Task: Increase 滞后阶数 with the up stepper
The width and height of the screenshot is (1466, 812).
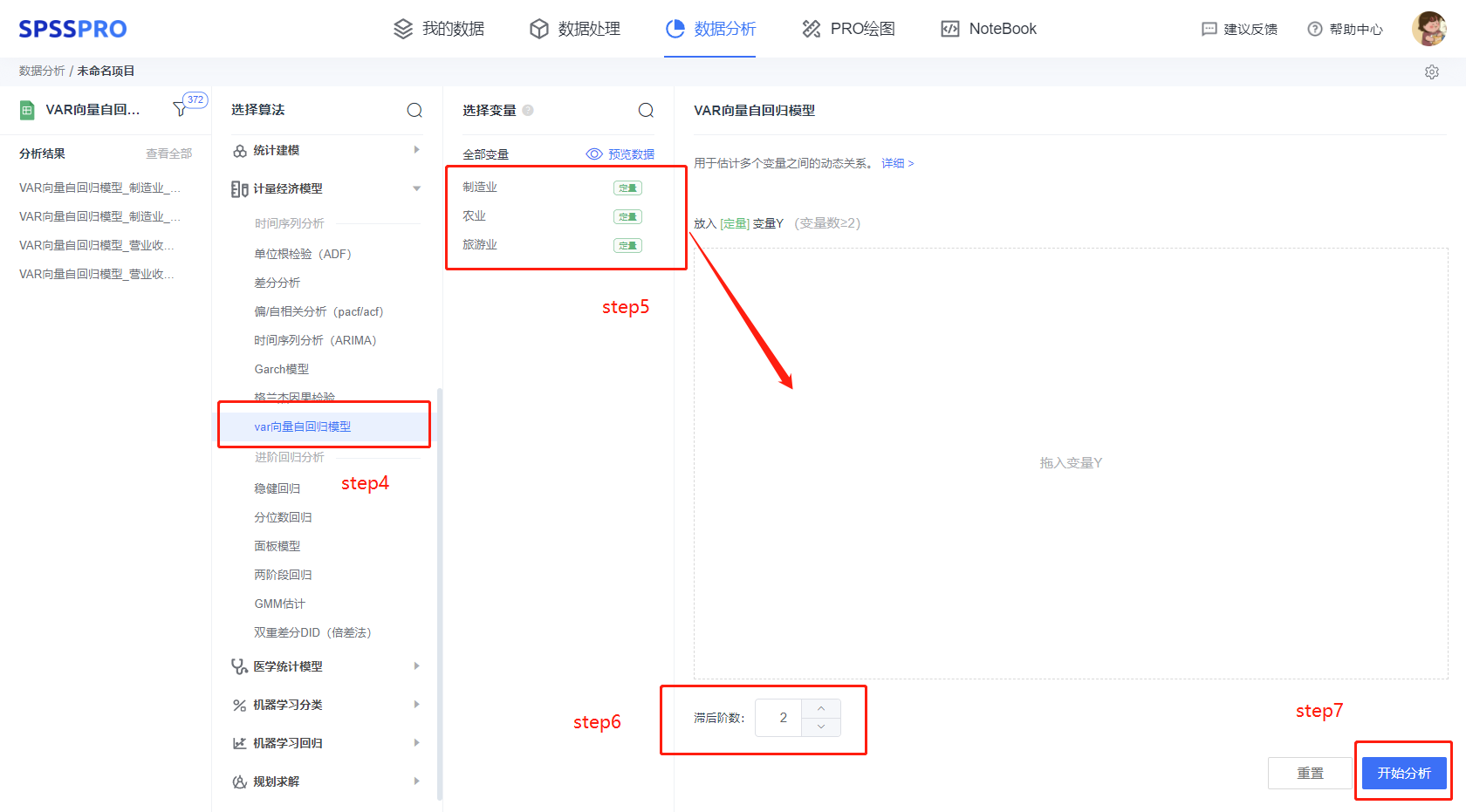Action: click(x=820, y=708)
